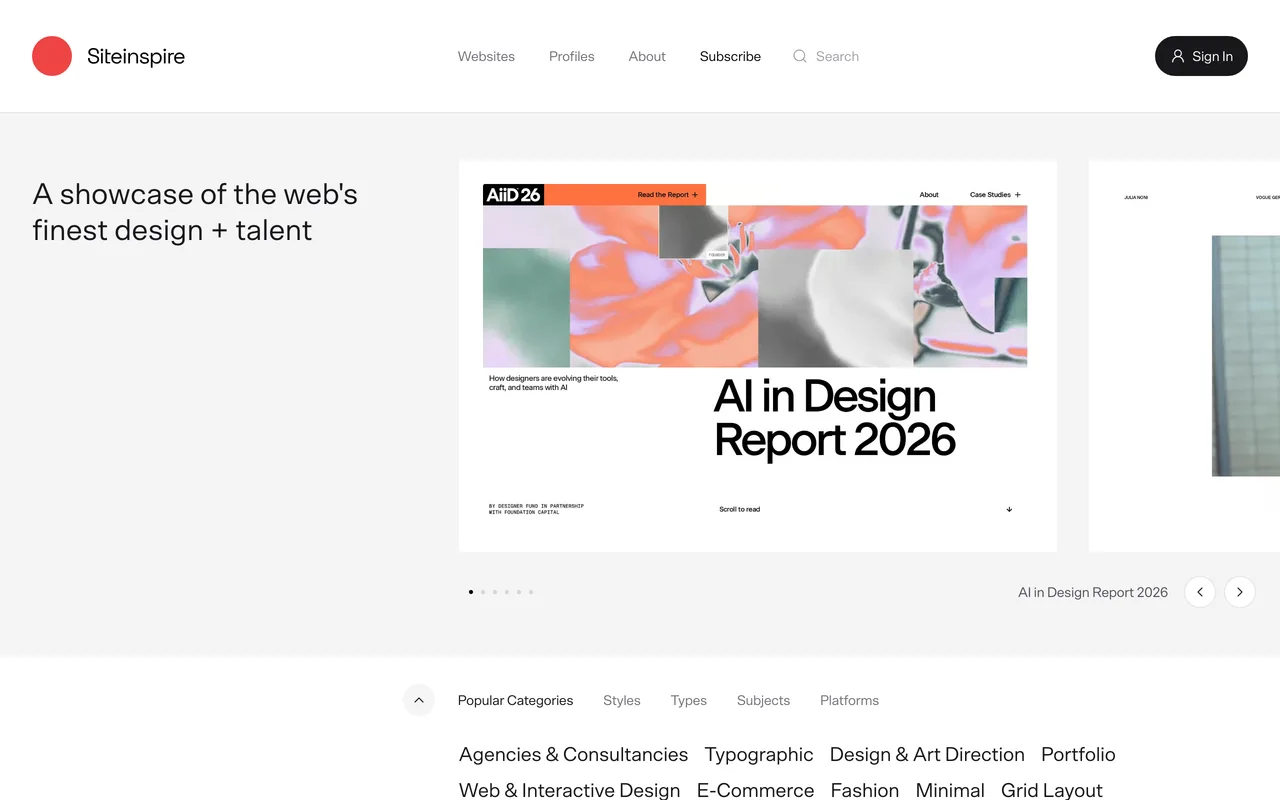Select the third carousel dot
1280x800 pixels.
[x=495, y=592]
